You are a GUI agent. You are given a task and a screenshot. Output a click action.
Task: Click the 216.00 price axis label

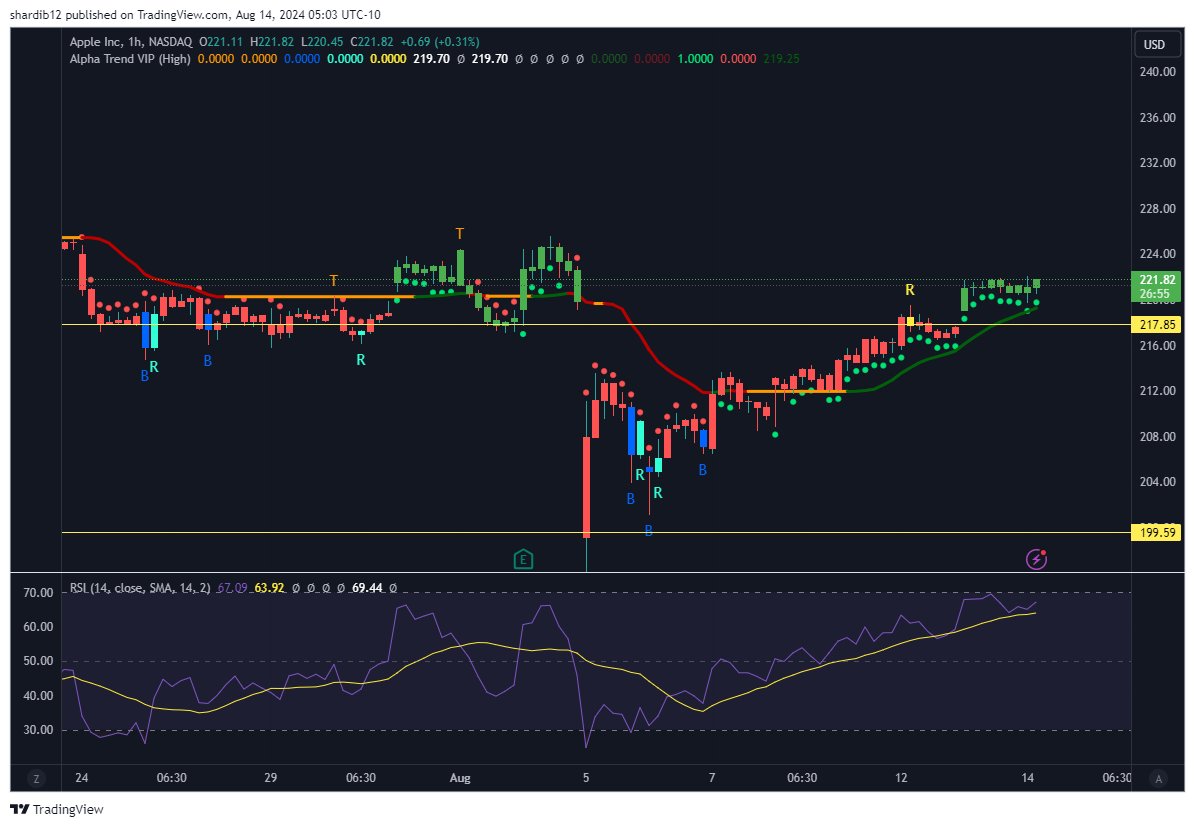click(1157, 345)
